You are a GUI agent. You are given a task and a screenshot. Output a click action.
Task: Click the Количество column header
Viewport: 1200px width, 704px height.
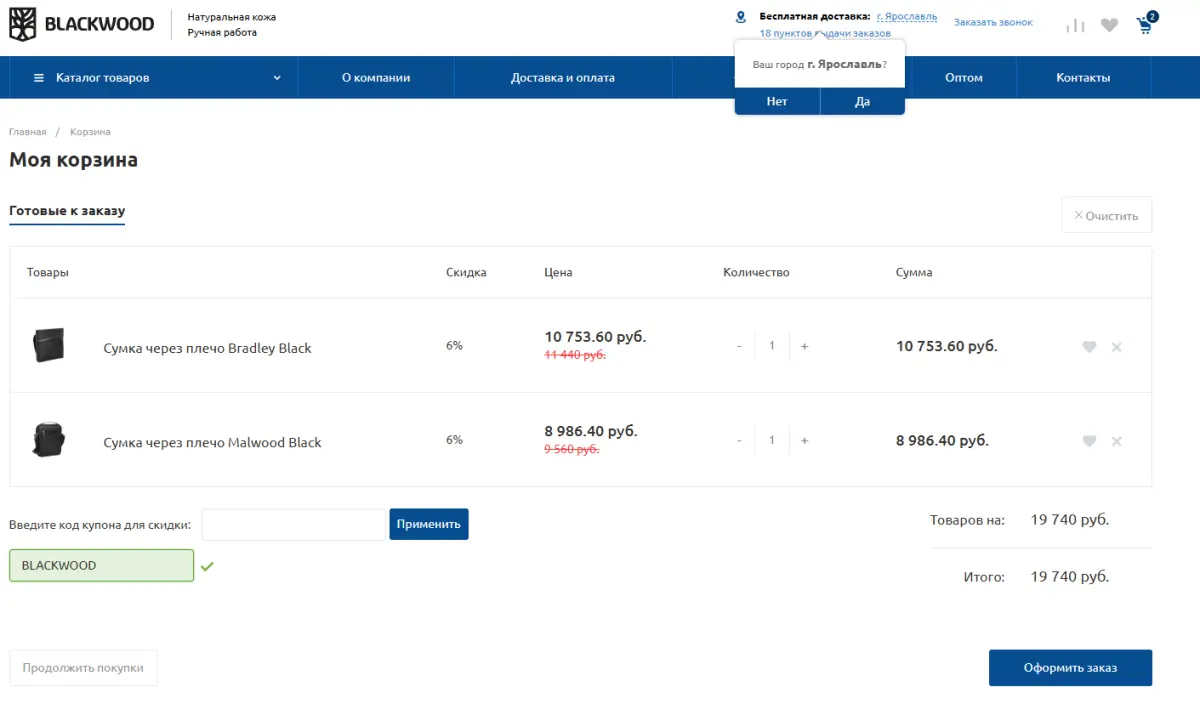[756, 272]
